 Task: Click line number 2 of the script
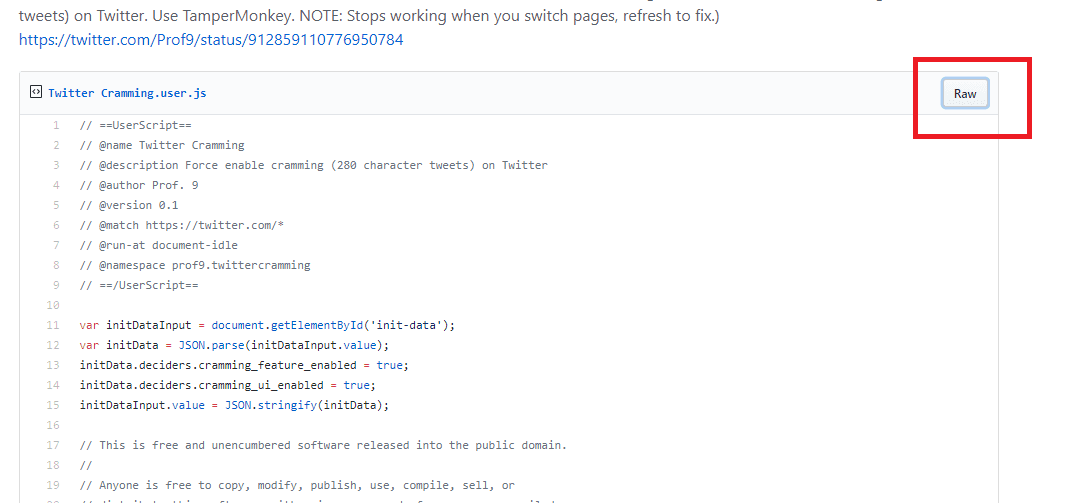56,145
